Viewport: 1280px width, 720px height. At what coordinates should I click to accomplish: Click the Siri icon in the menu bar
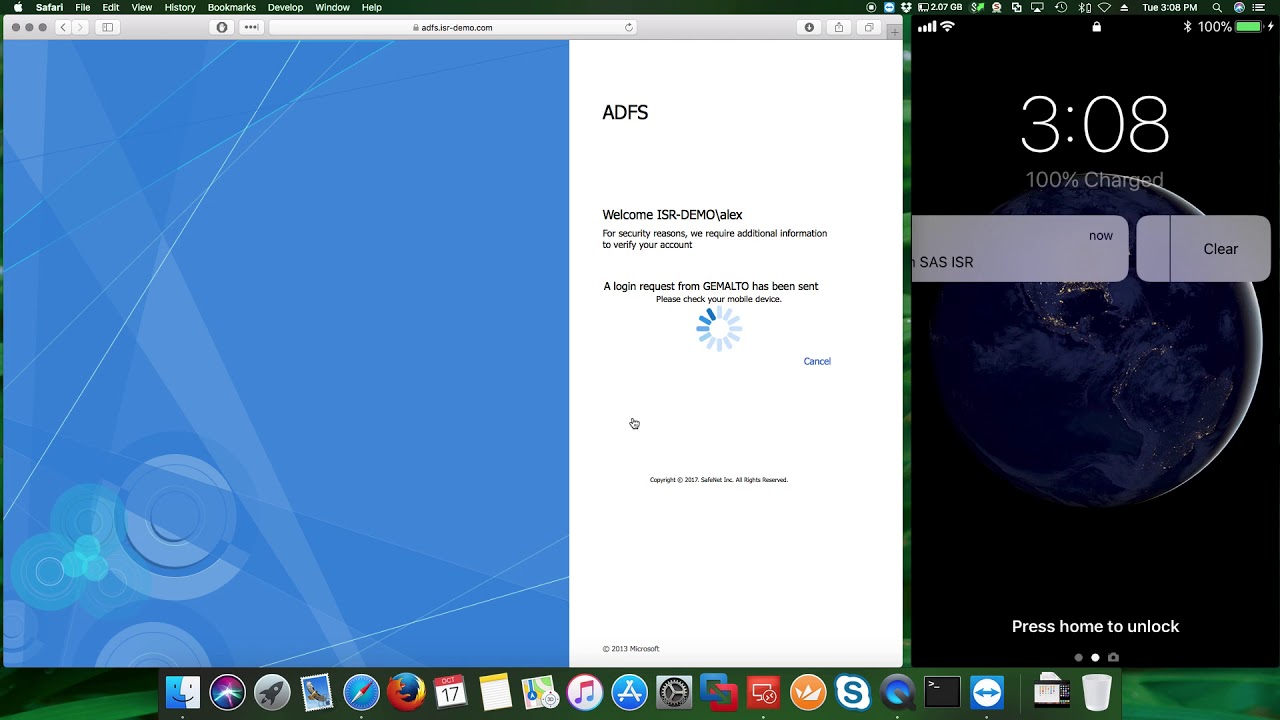[x=1240, y=7]
